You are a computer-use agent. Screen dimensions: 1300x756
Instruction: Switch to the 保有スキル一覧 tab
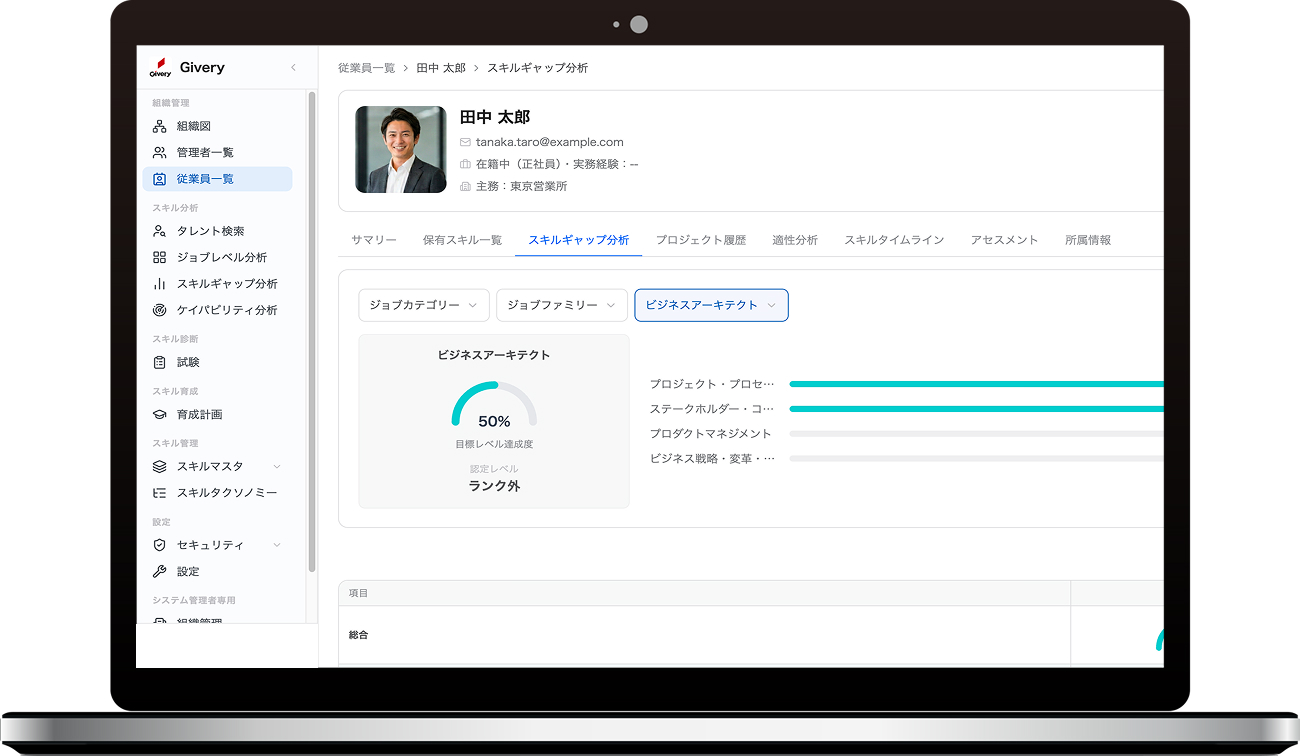pyautogui.click(x=462, y=240)
